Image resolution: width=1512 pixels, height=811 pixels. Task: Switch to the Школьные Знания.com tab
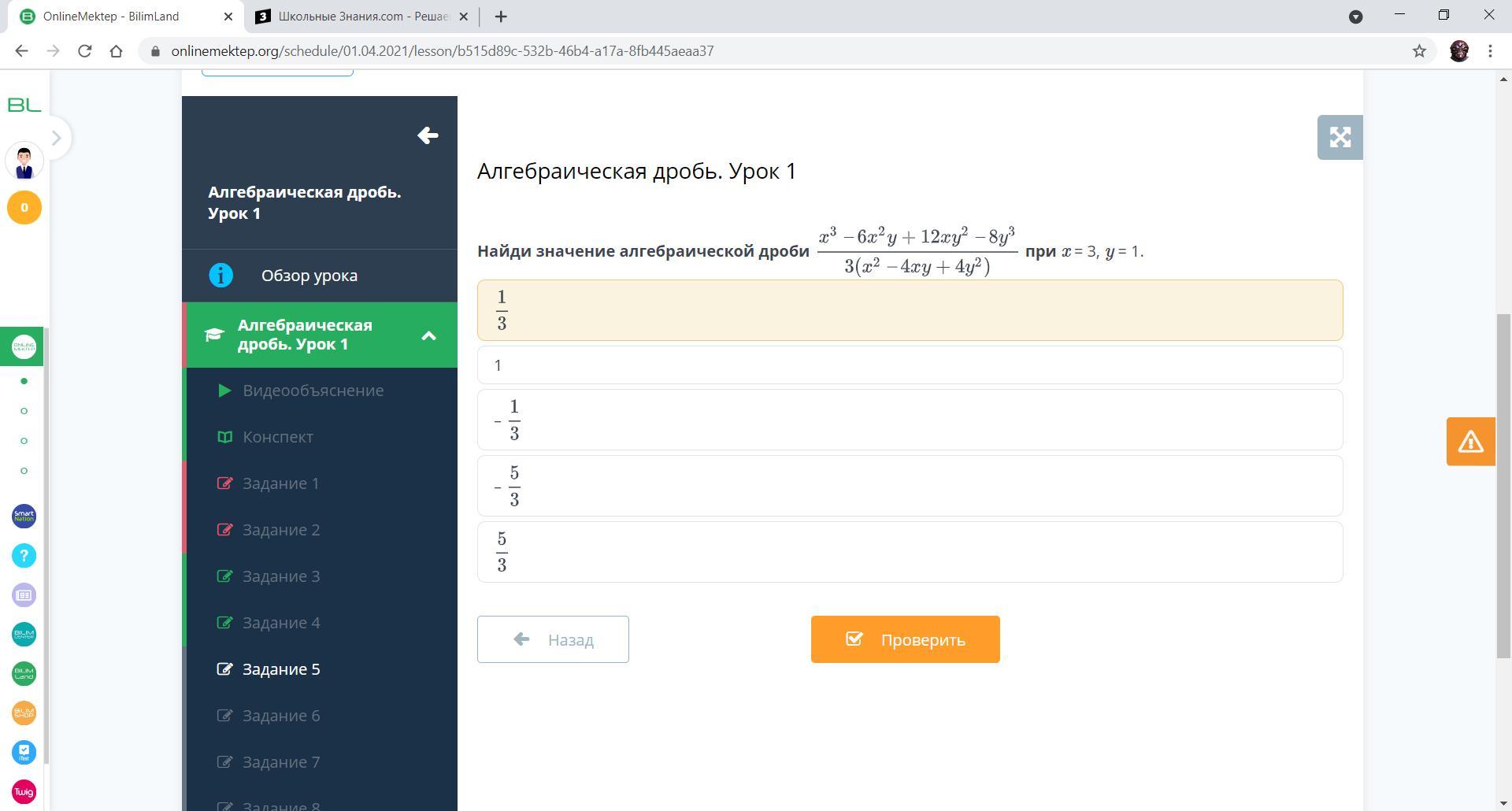(x=361, y=17)
